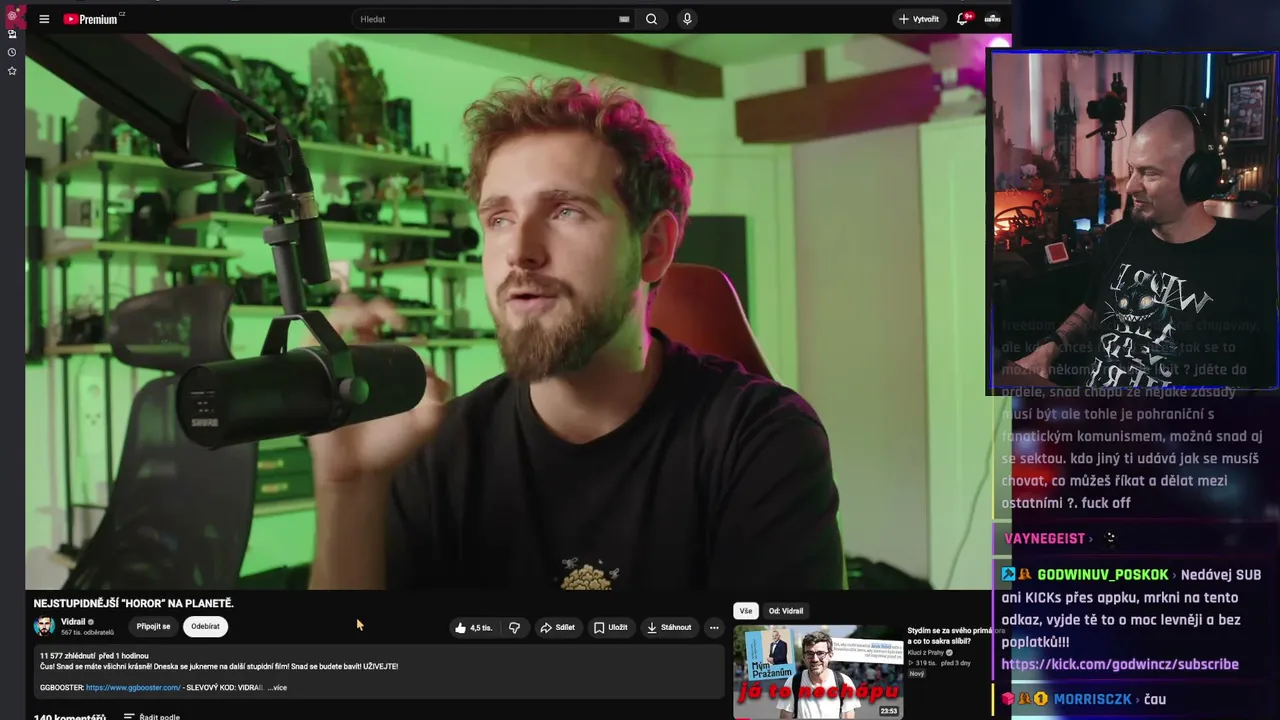
Task: Open the Kluci z Prahy channel link
Action: [x=926, y=653]
